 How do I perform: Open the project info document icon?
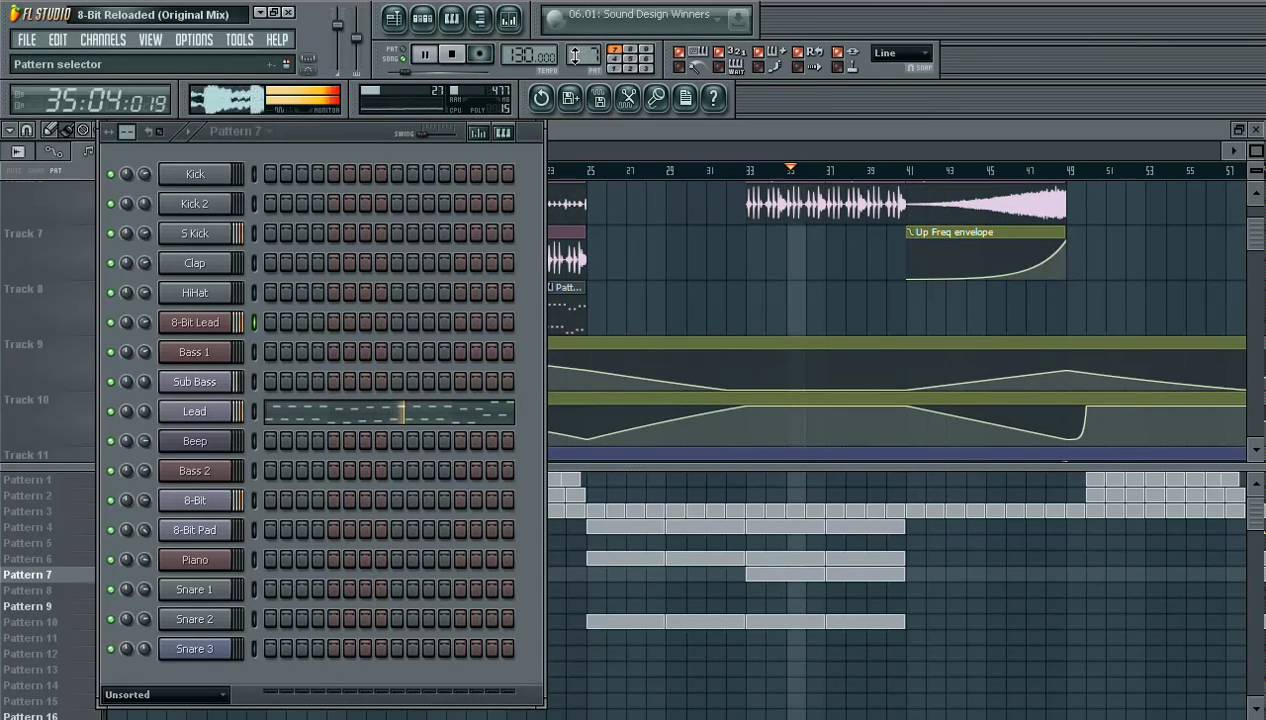pos(685,97)
